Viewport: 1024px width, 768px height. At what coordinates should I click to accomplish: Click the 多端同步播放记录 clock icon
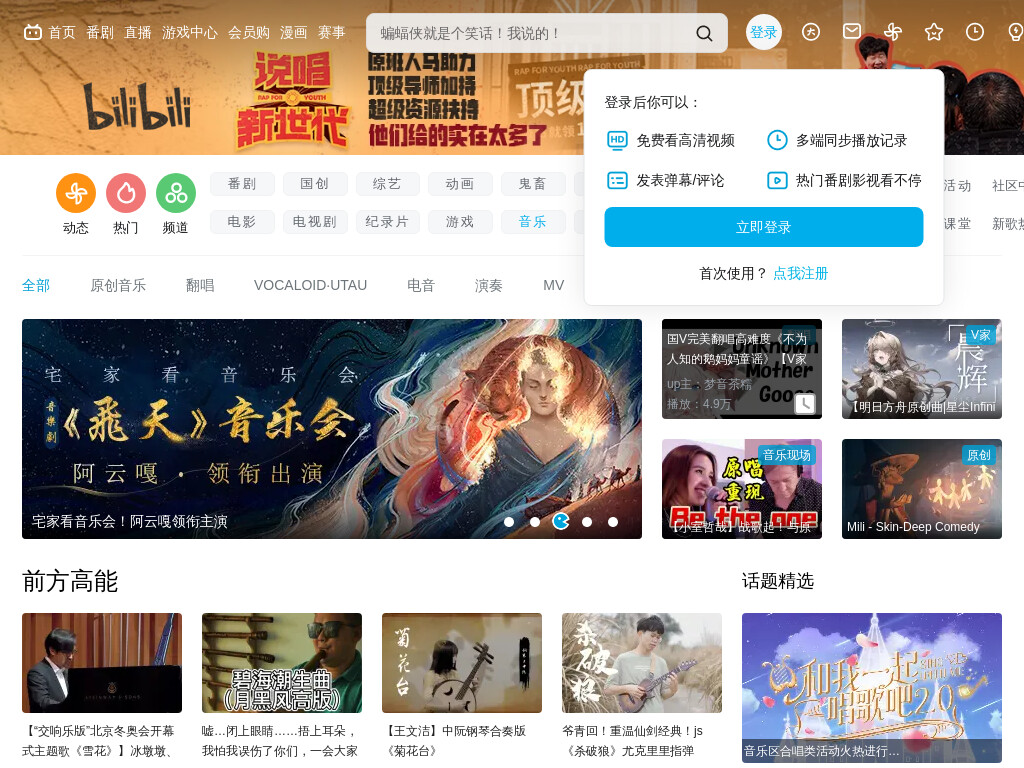point(777,140)
